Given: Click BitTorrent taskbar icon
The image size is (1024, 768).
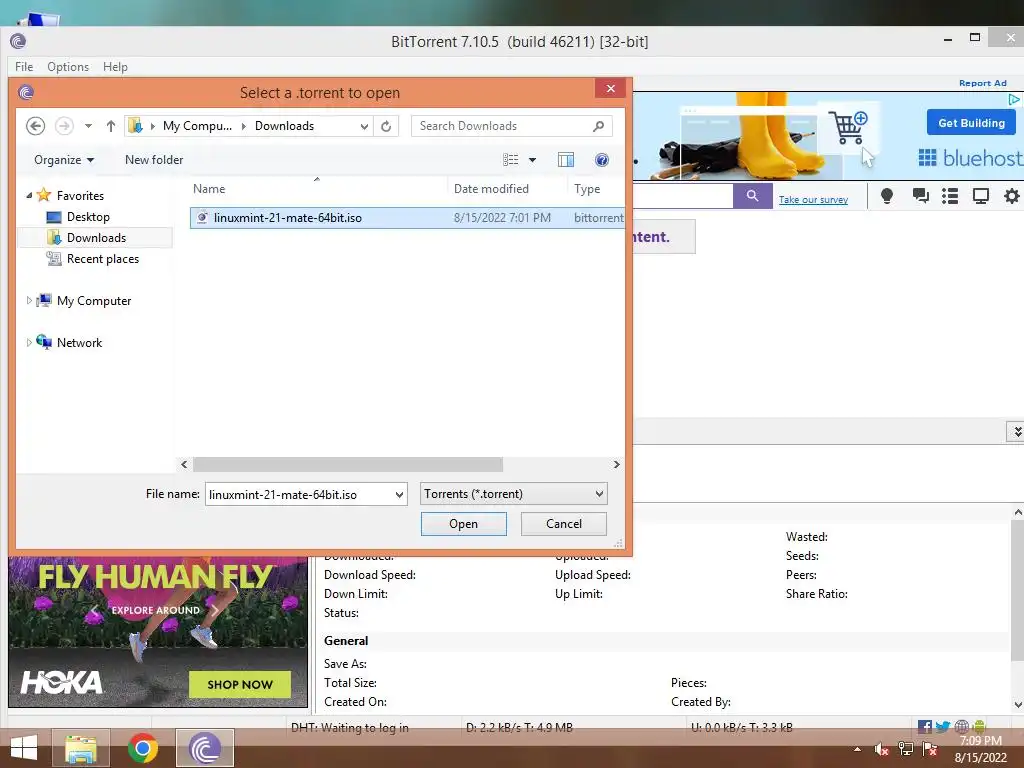Looking at the screenshot, I should [x=204, y=748].
